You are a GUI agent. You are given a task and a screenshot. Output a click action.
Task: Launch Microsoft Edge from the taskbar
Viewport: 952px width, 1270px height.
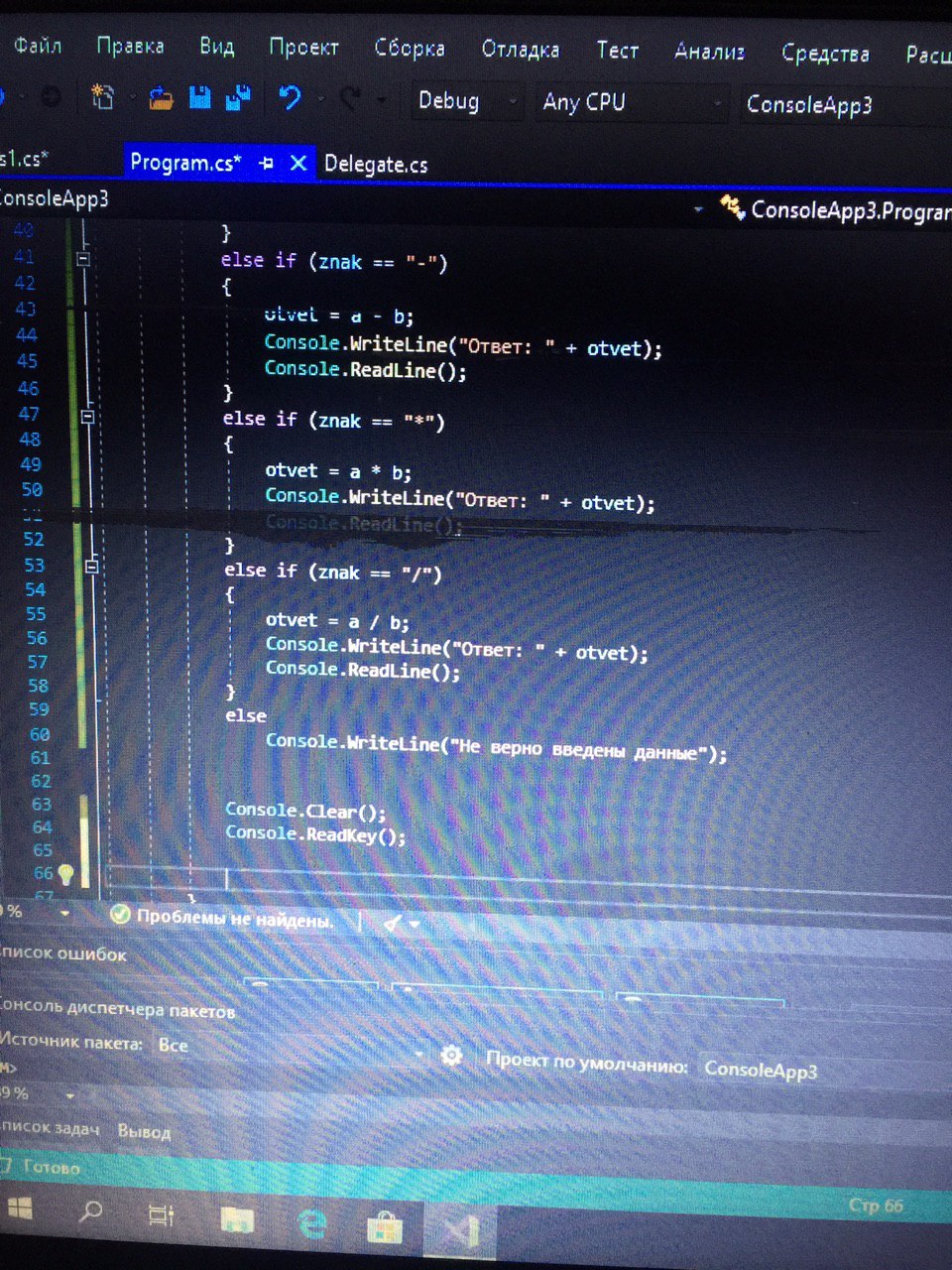(312, 1224)
